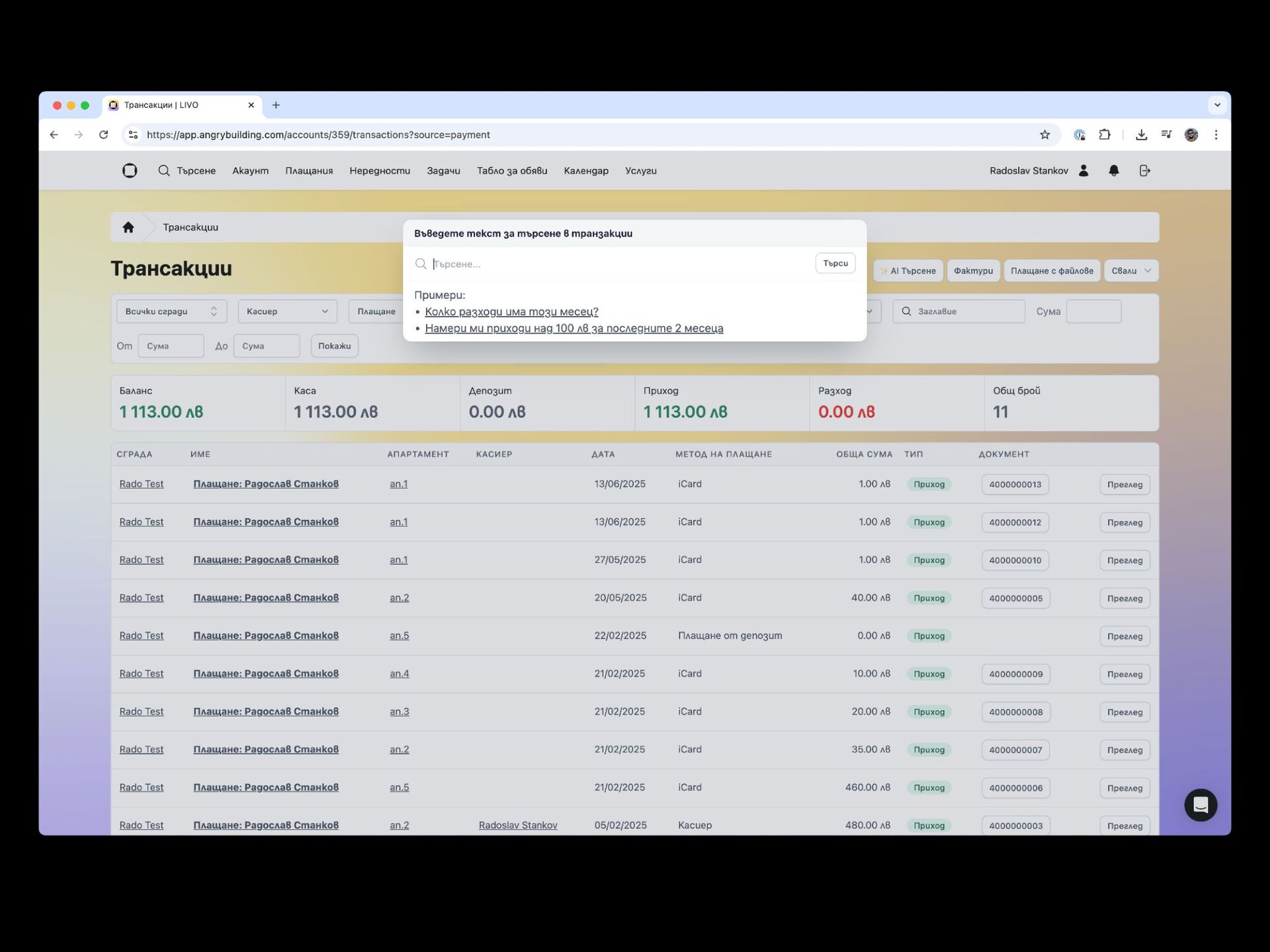Click the LIVO logo icon in navbar
This screenshot has height=952, width=1270.
130,171
